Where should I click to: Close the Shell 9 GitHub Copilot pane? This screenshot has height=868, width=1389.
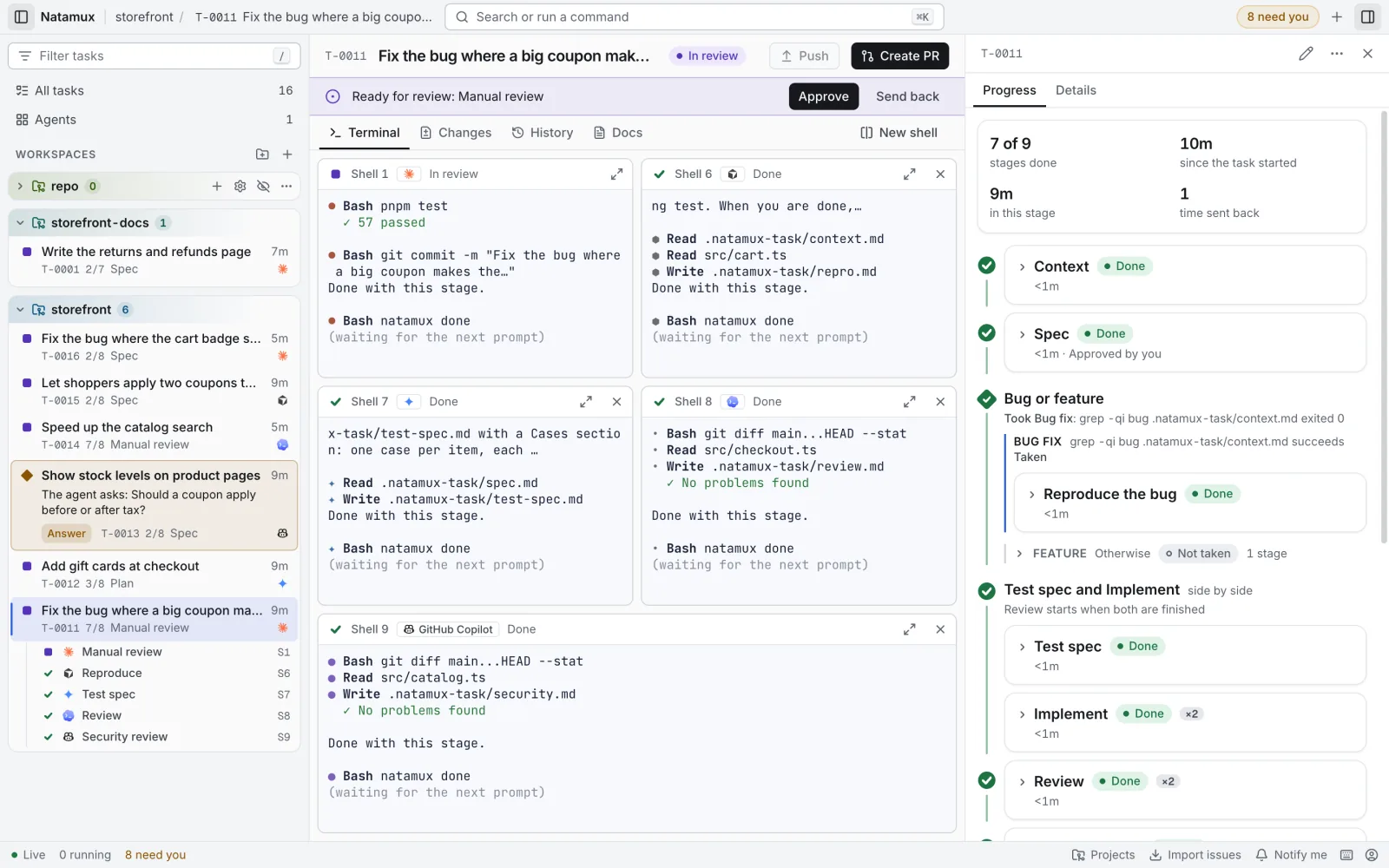pos(940,629)
